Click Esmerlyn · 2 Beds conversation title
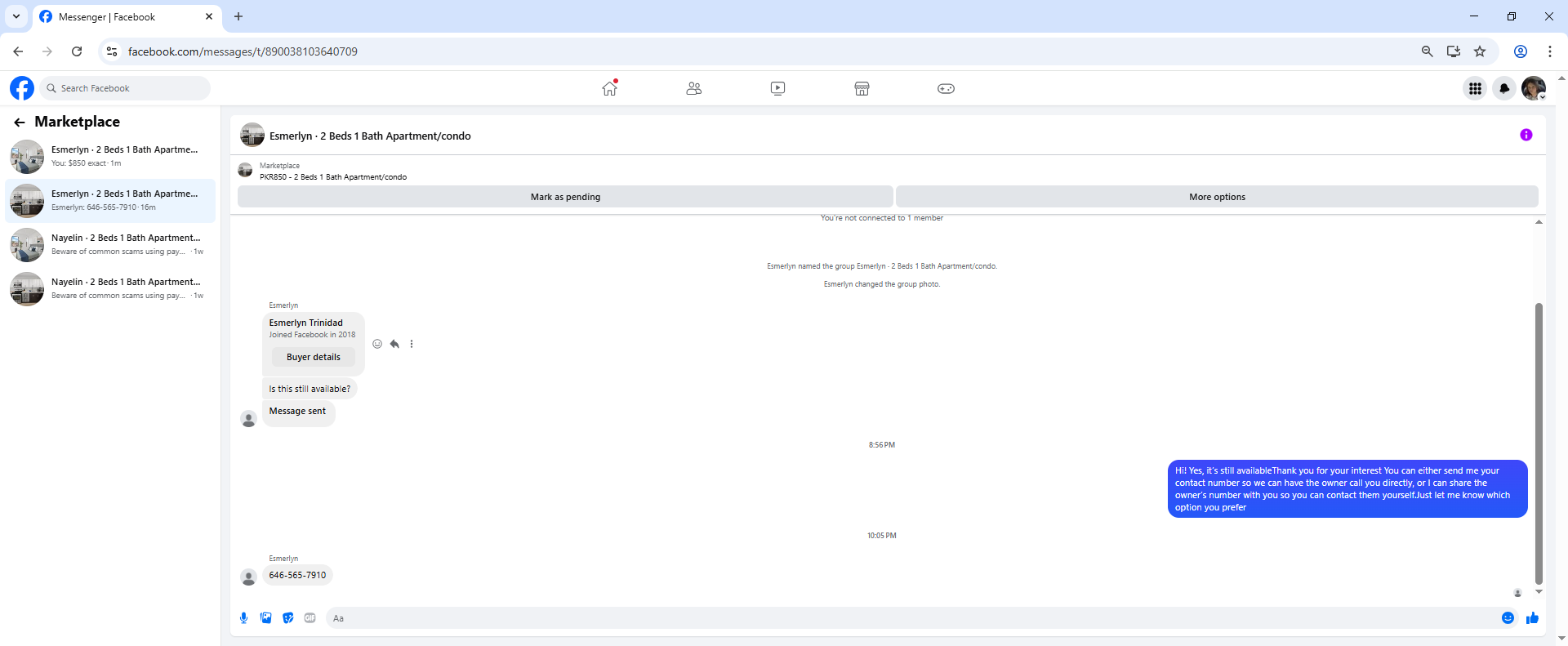Screen dimensions: 1568x646 (370, 136)
